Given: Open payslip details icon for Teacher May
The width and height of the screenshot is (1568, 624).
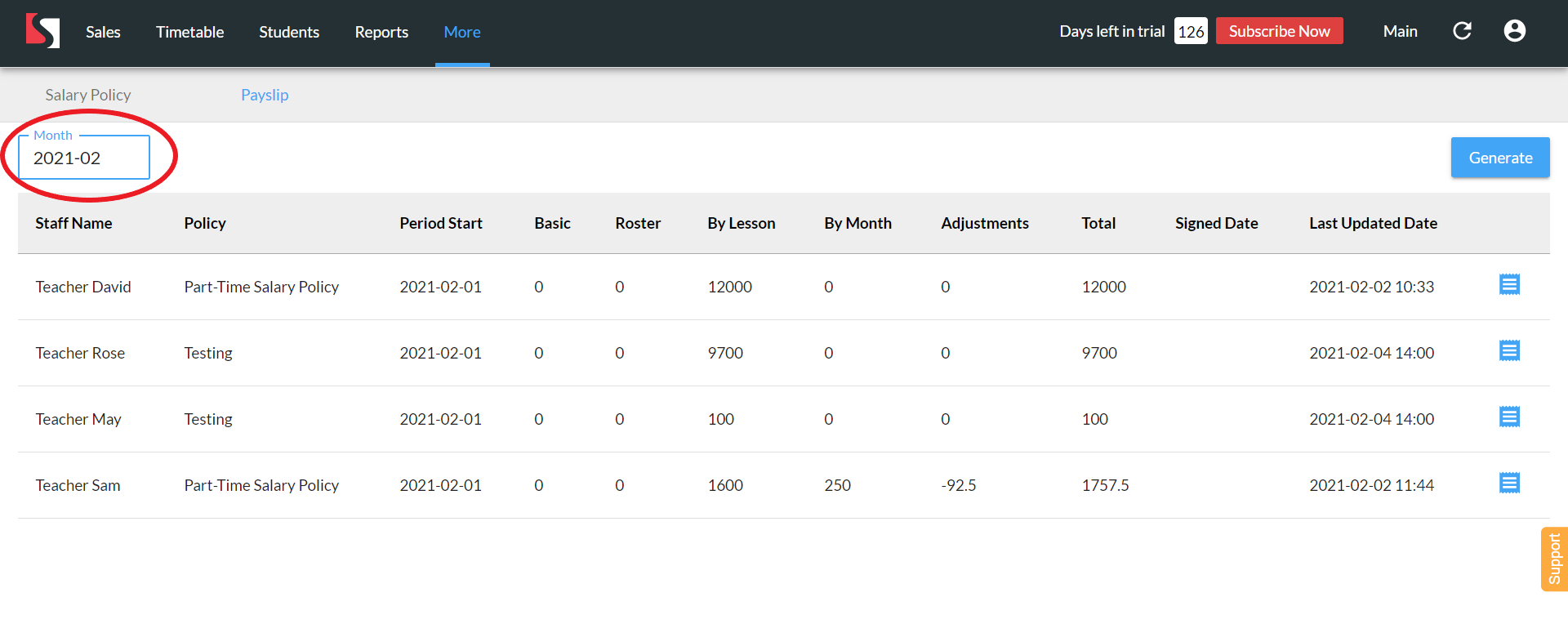Looking at the screenshot, I should click(1509, 417).
